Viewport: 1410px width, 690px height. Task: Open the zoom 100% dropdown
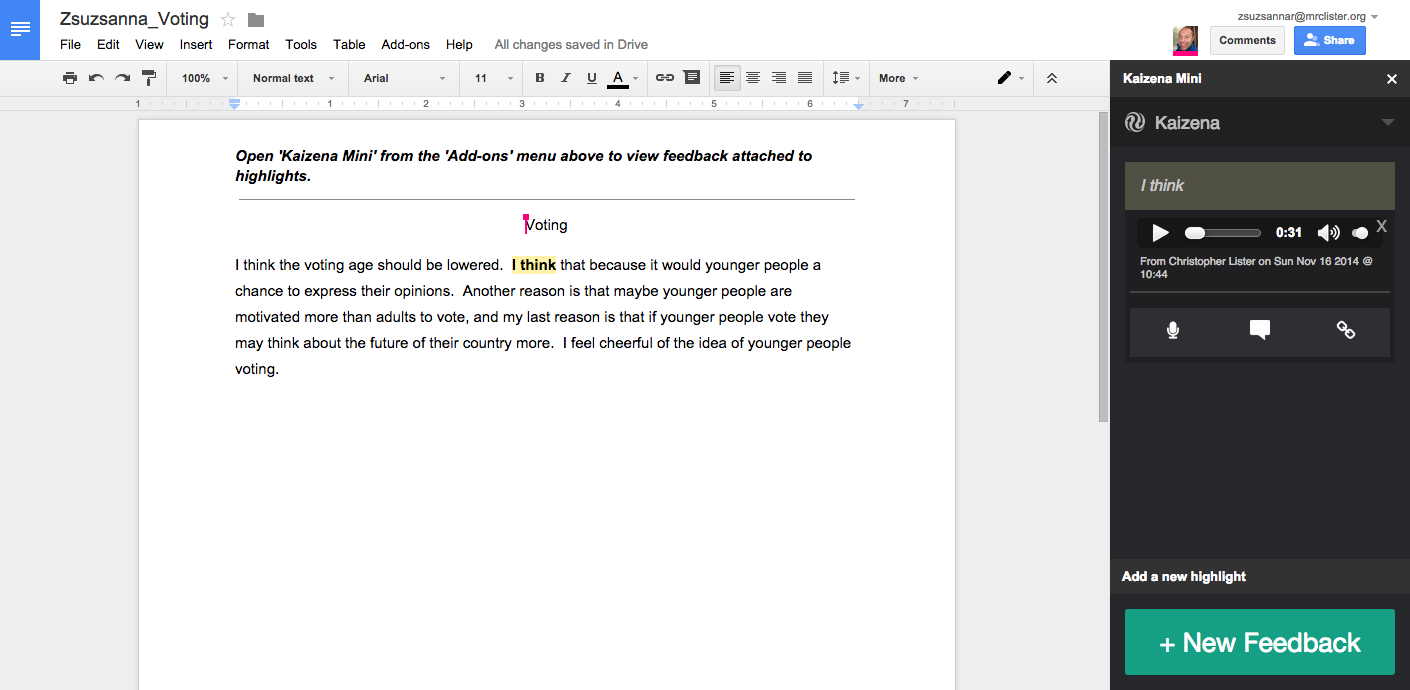[204, 78]
